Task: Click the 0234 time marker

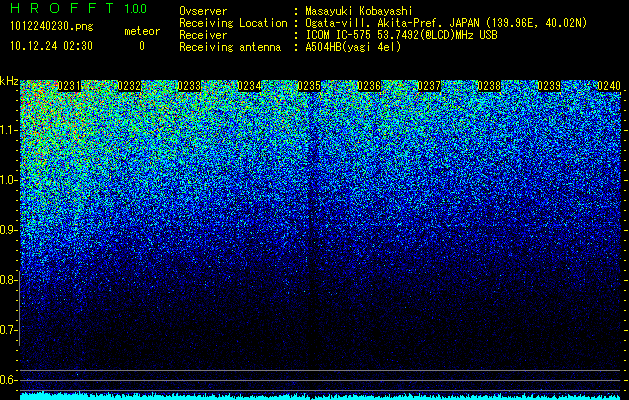Action: pyautogui.click(x=249, y=86)
